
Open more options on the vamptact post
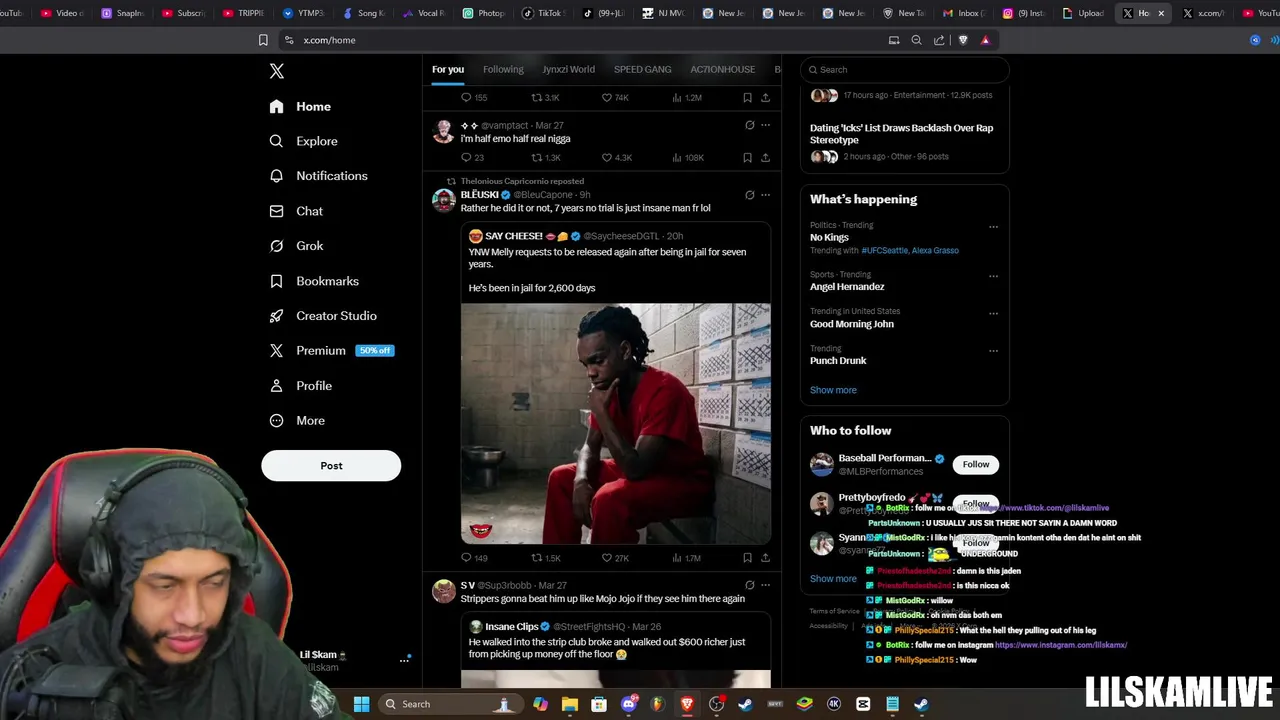[765, 125]
